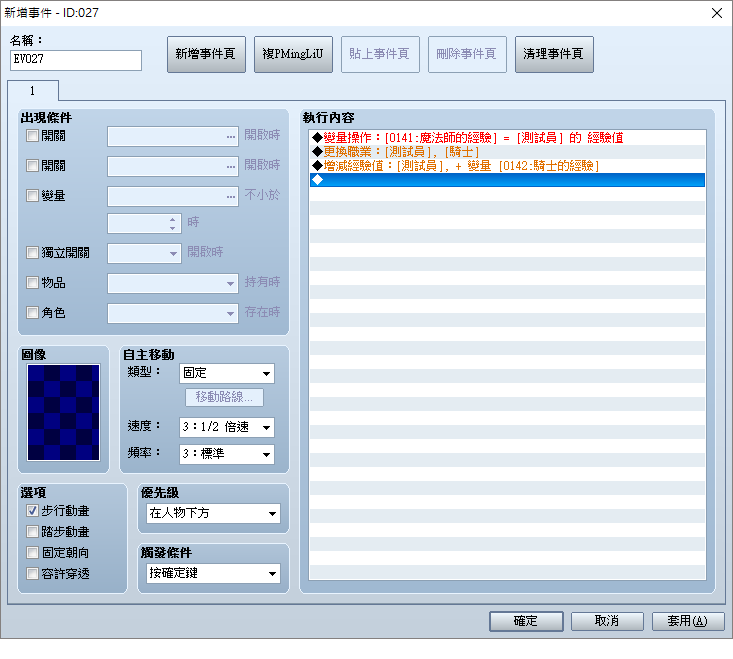Viewport: 733px width, 659px height.
Task: Open the 速度 dropdown showing 1/2 倍速
Action: pos(227,427)
